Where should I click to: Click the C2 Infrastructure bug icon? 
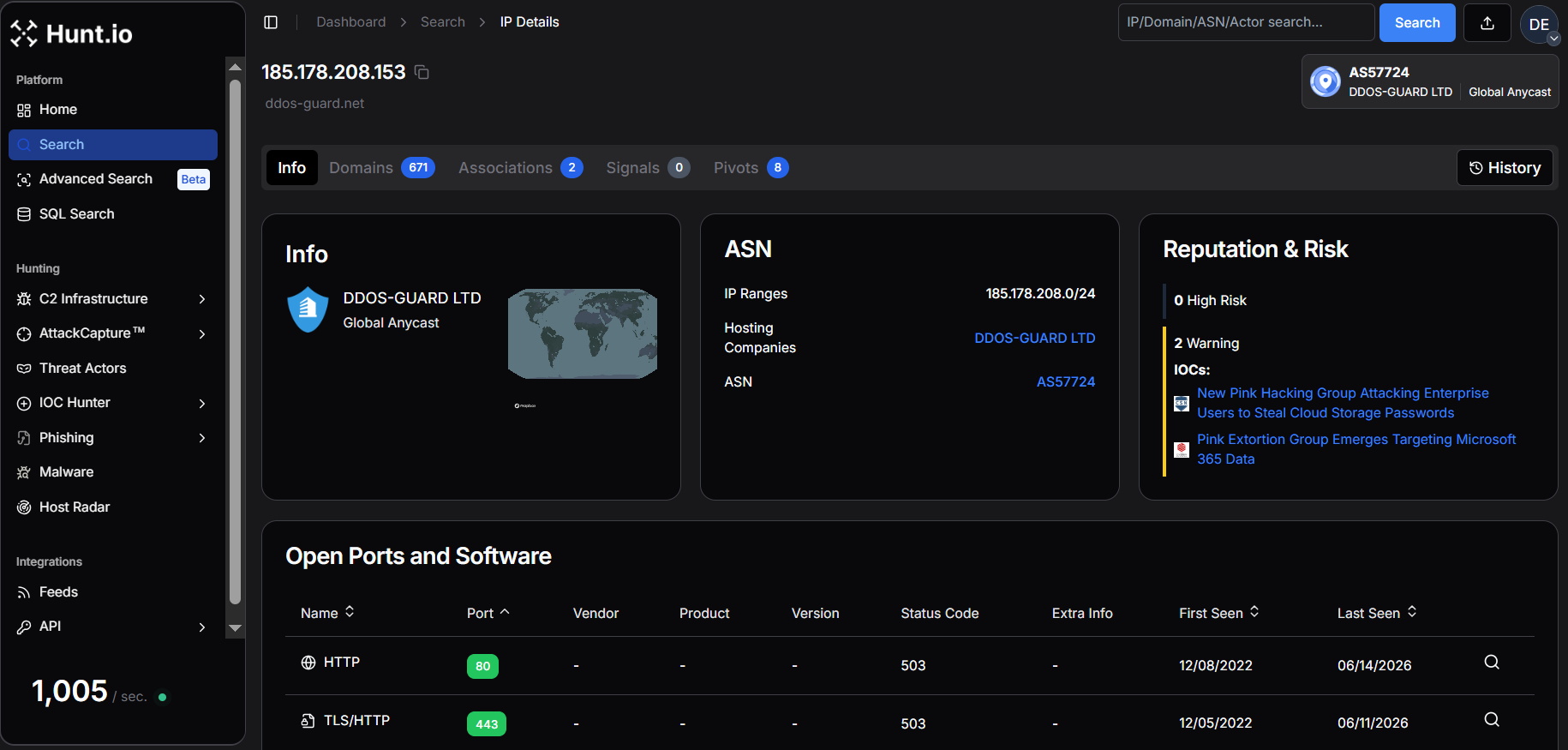coord(24,299)
